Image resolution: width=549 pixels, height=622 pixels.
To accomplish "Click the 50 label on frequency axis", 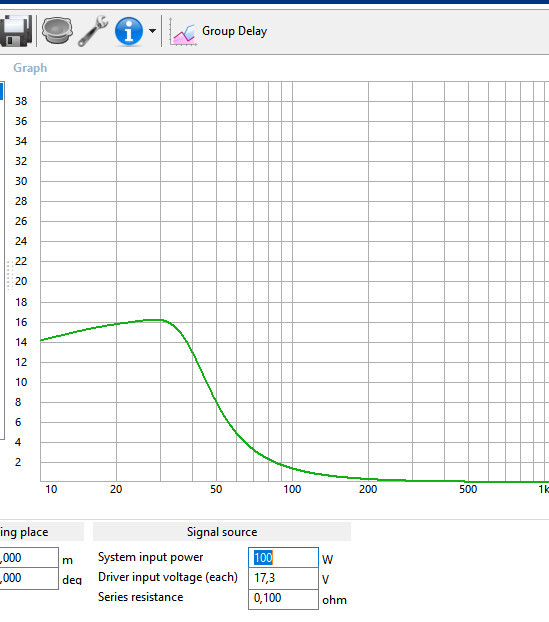I will pos(216,490).
